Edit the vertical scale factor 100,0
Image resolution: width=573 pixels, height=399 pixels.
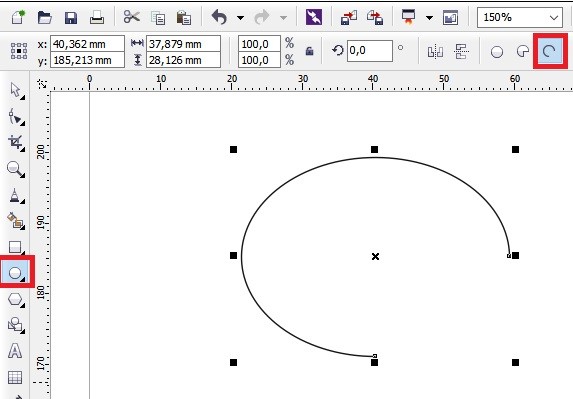click(x=259, y=60)
